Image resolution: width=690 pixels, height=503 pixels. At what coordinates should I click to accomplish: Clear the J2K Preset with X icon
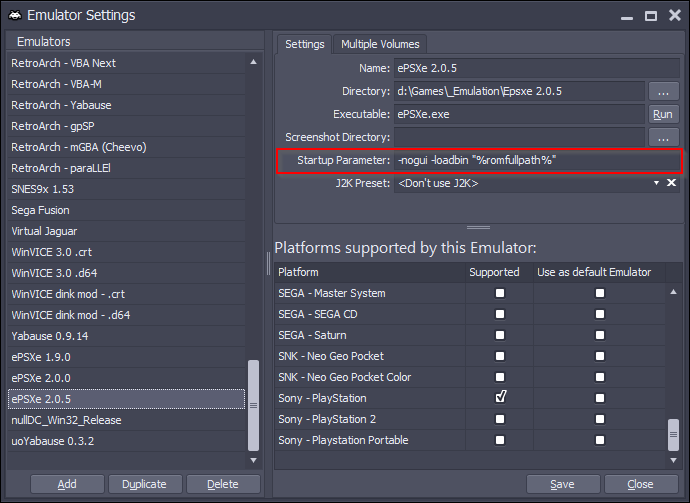(x=671, y=183)
